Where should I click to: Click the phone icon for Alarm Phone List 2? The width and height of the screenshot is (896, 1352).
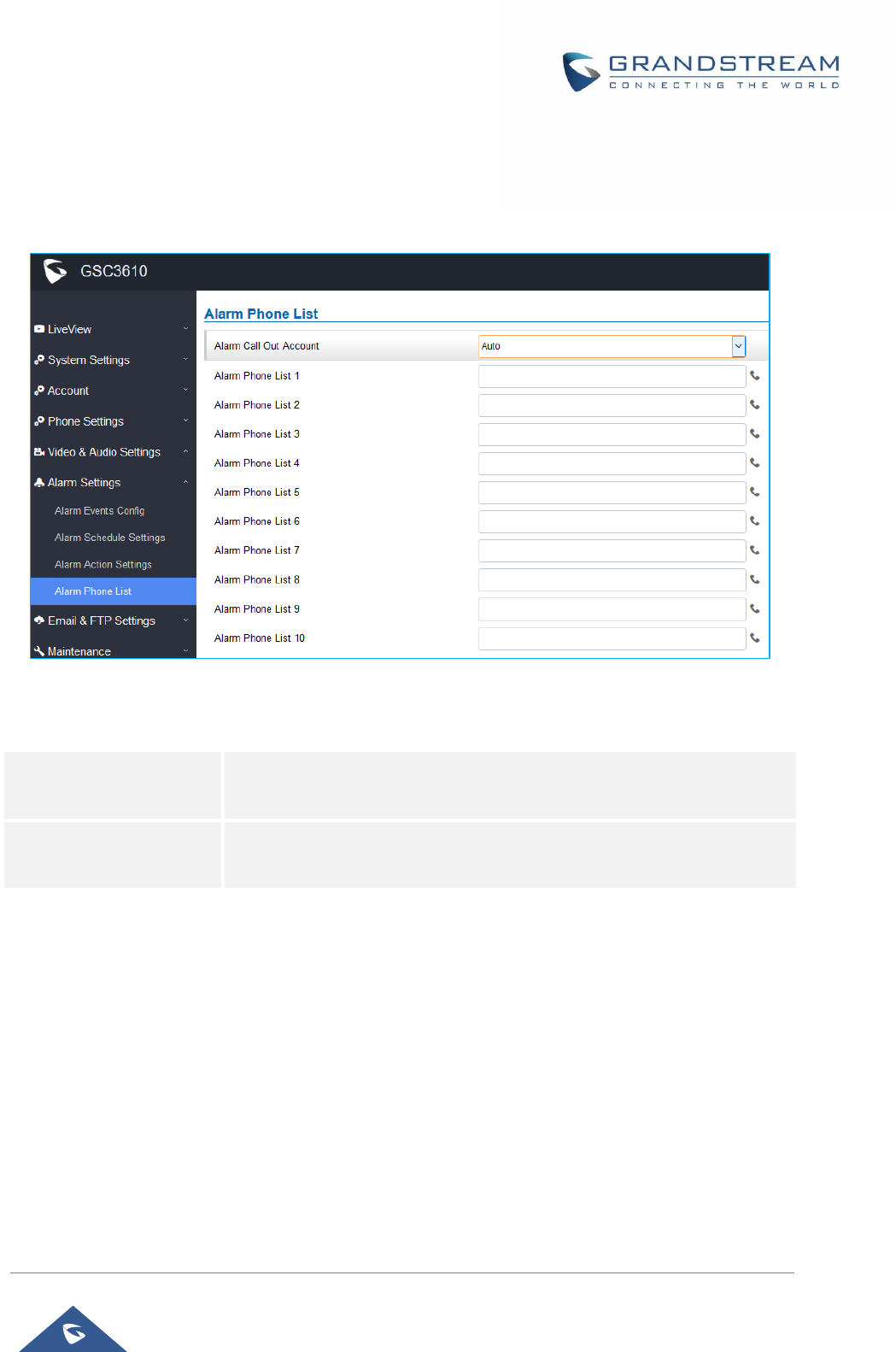click(x=754, y=405)
